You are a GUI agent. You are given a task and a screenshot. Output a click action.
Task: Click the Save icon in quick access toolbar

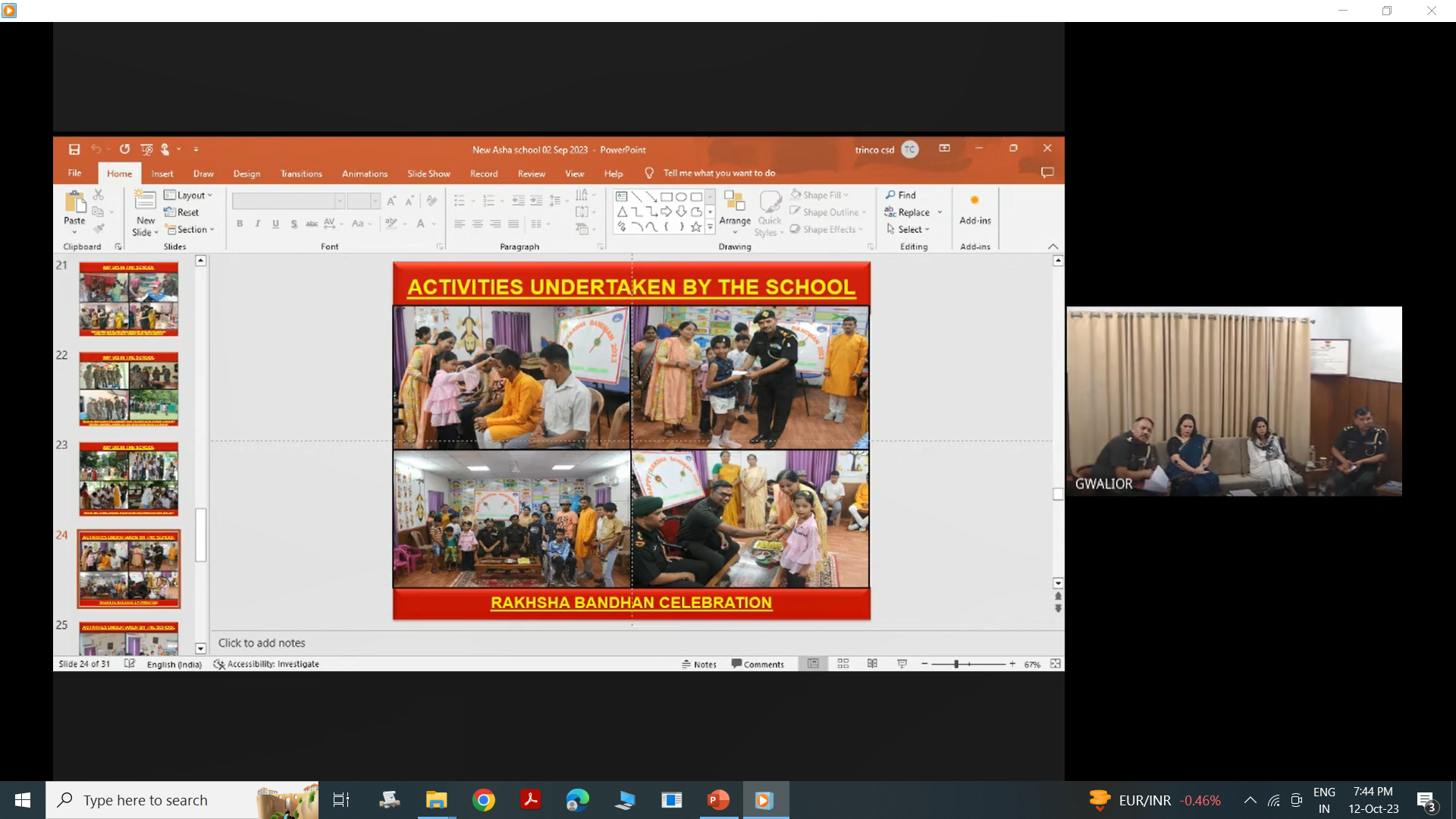(74, 149)
